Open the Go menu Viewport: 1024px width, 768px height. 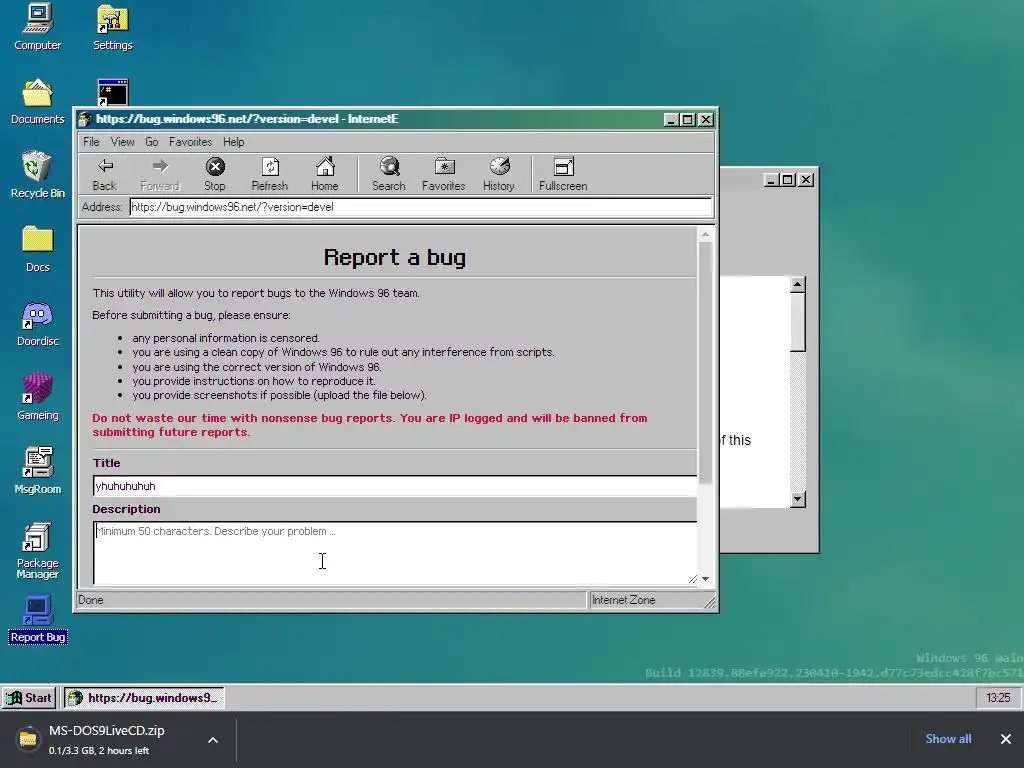(x=152, y=142)
